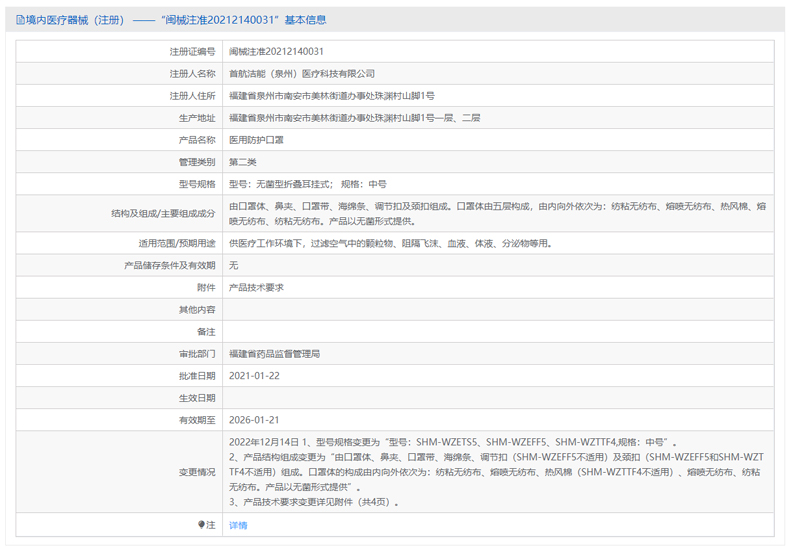The height and width of the screenshot is (547, 790).
Task: Click the attachment value 产品技术要求
Action: 256,287
